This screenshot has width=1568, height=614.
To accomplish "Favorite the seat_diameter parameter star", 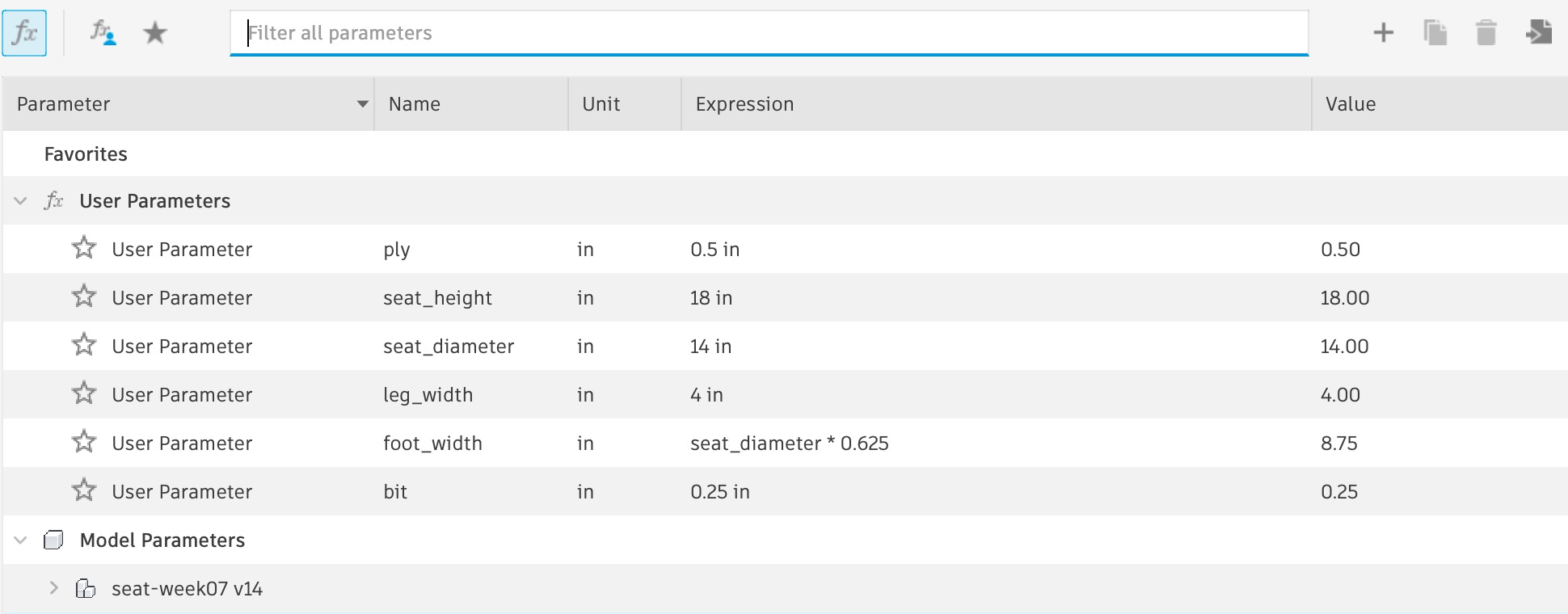I will pyautogui.click(x=84, y=346).
